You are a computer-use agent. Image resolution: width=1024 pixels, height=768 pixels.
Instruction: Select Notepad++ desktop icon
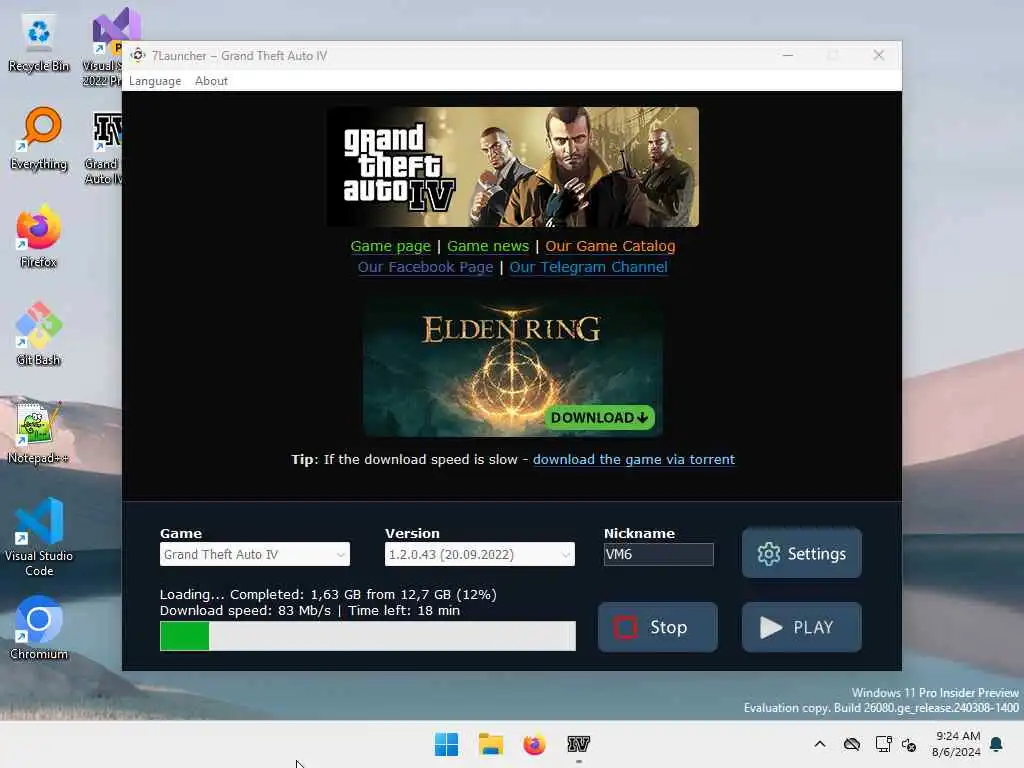click(39, 432)
